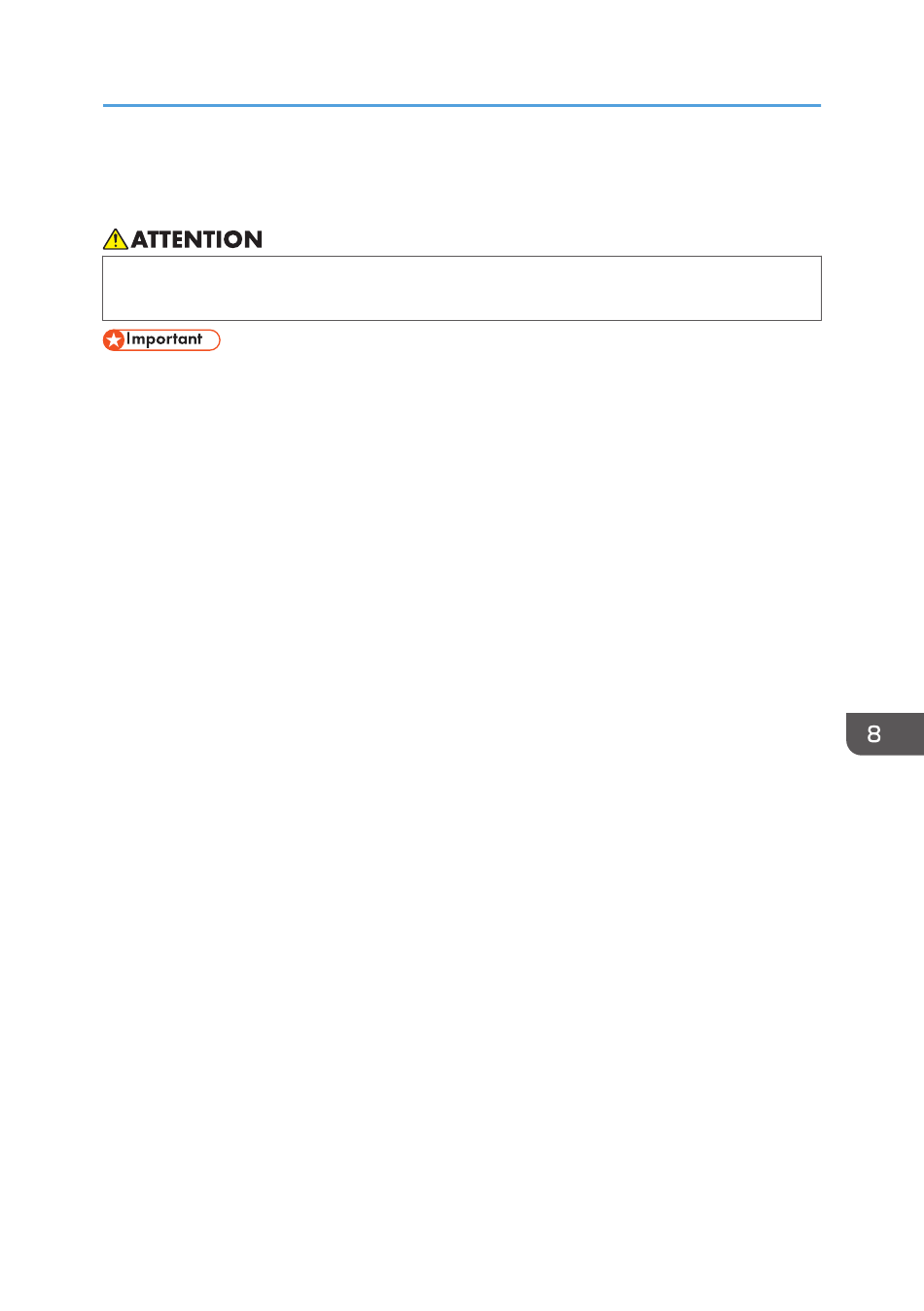Click the yellow warning triangle icon

115,239
